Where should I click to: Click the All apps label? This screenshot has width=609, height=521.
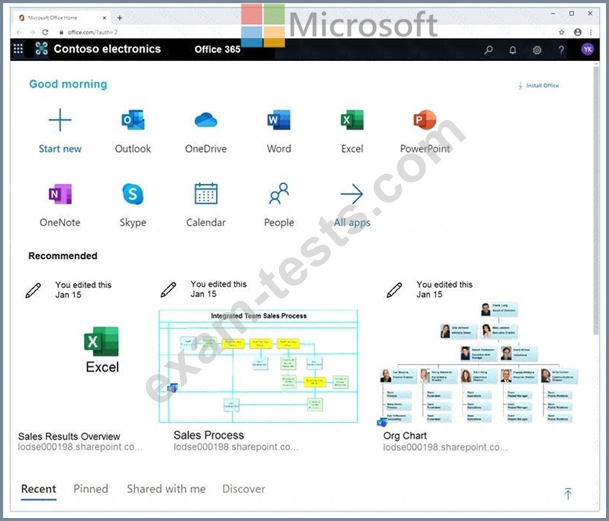click(352, 223)
